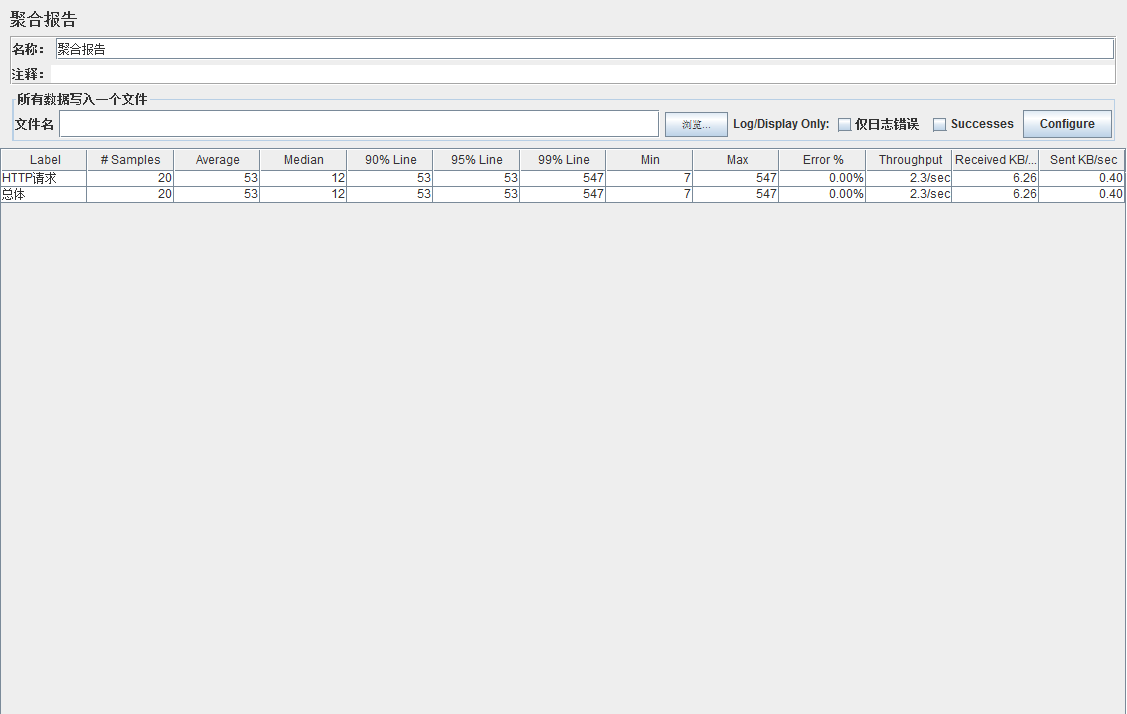1127x714 pixels.
Task: Click 90% Line value in 总体 row
Action: click(x=390, y=194)
